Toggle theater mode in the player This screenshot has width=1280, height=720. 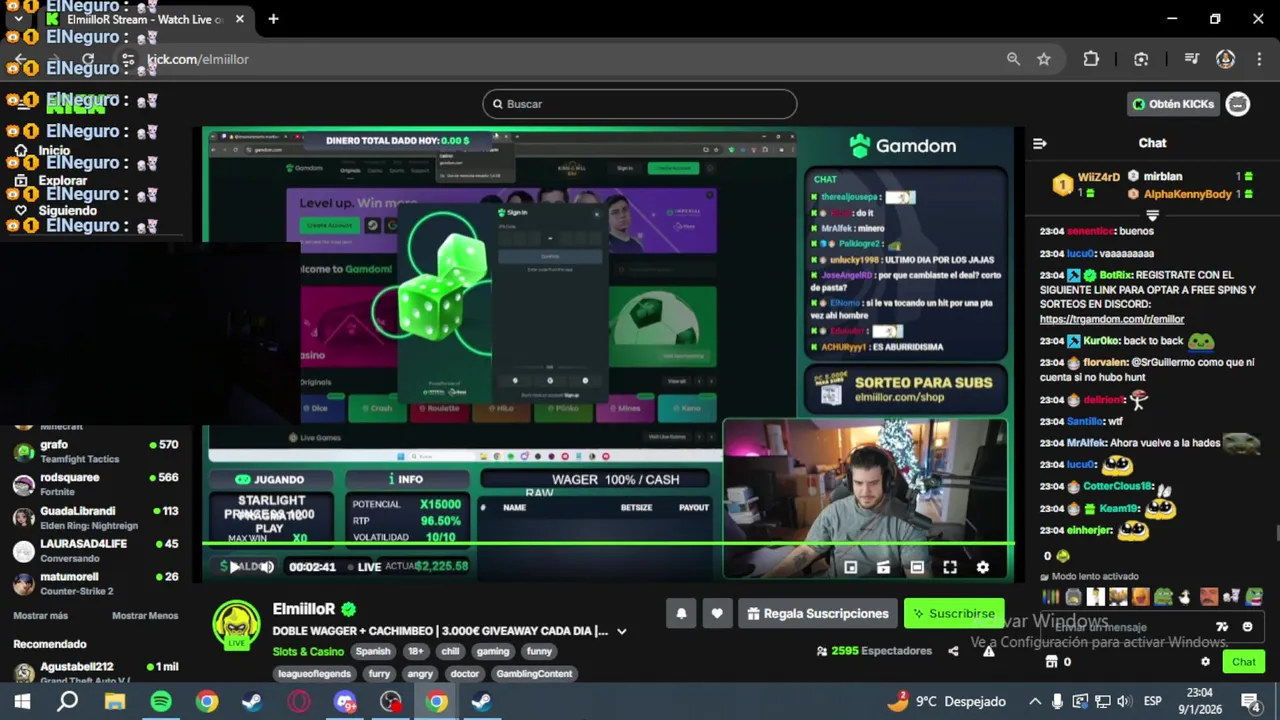click(917, 567)
